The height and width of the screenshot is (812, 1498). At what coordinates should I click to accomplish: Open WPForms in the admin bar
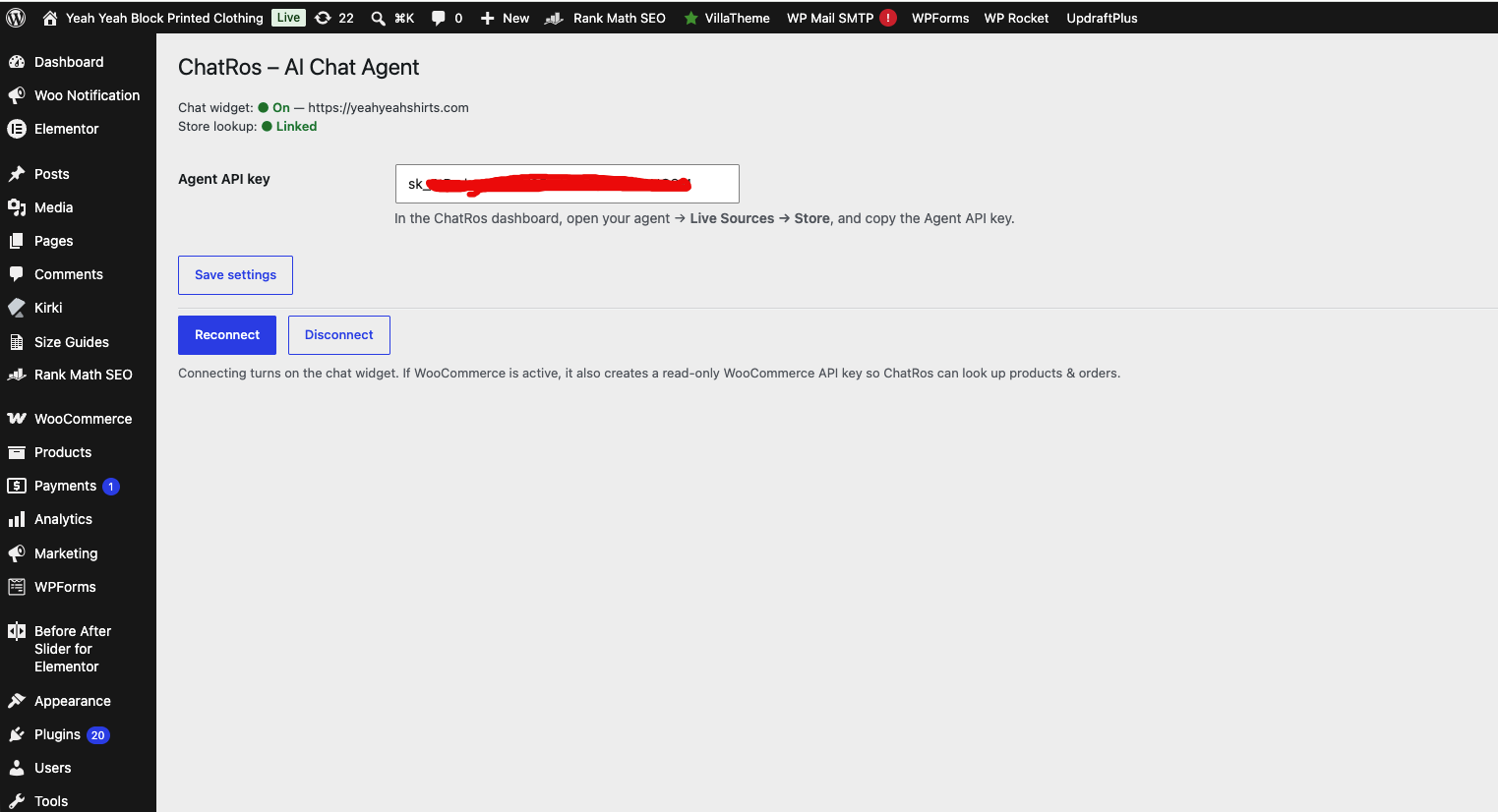click(940, 18)
